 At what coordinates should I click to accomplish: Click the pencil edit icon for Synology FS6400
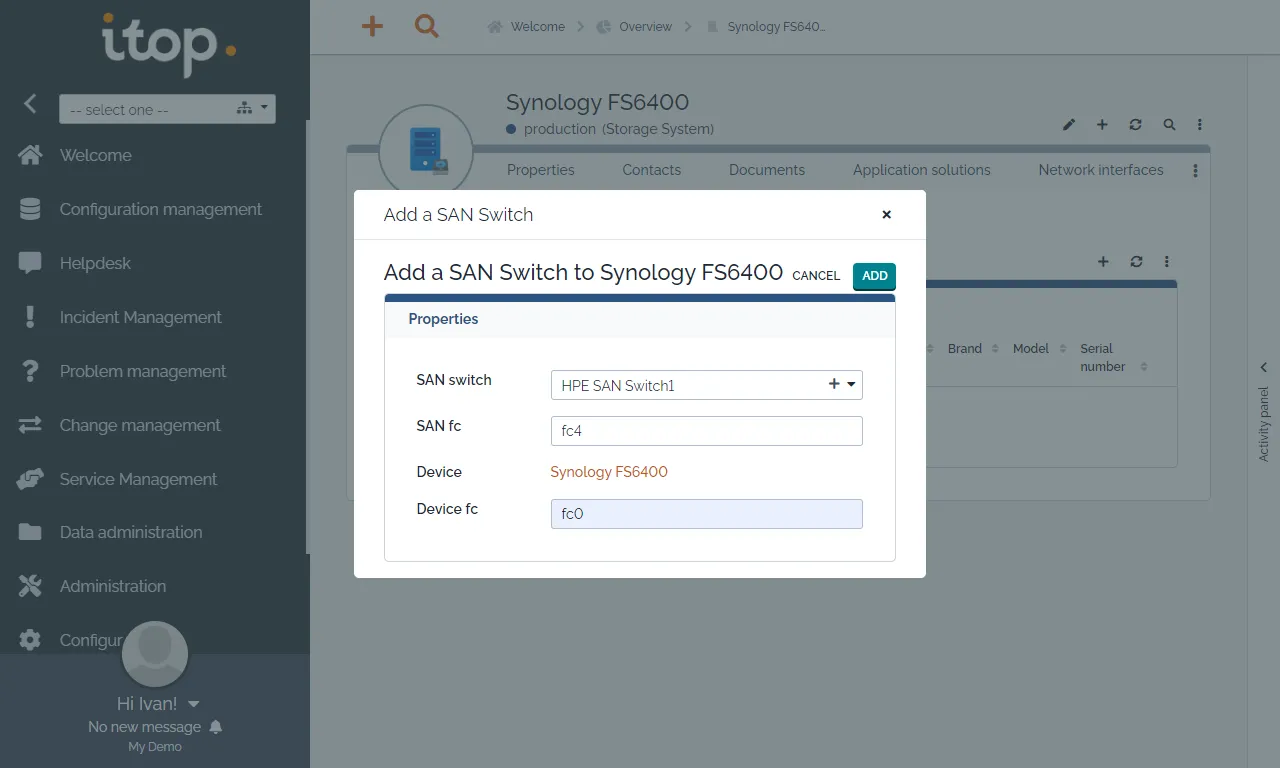point(1069,125)
